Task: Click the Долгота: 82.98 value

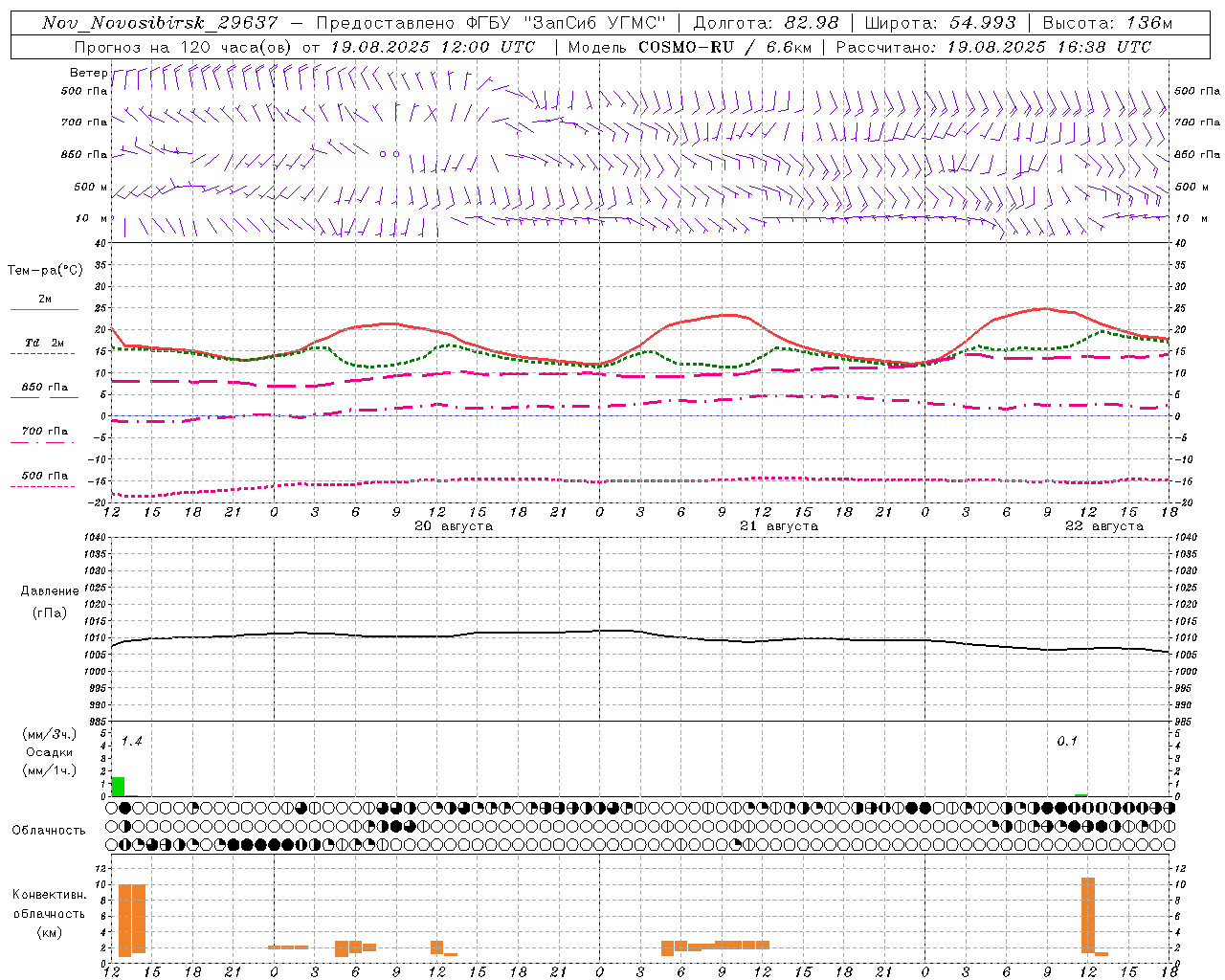Action: point(766,23)
